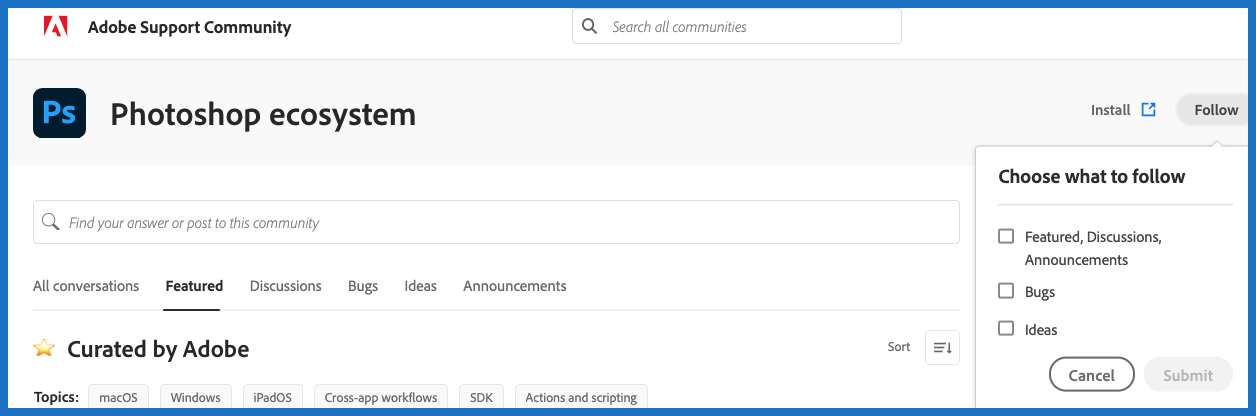Open the Adobe Support Community link
The height and width of the screenshot is (416, 1256).
point(189,27)
